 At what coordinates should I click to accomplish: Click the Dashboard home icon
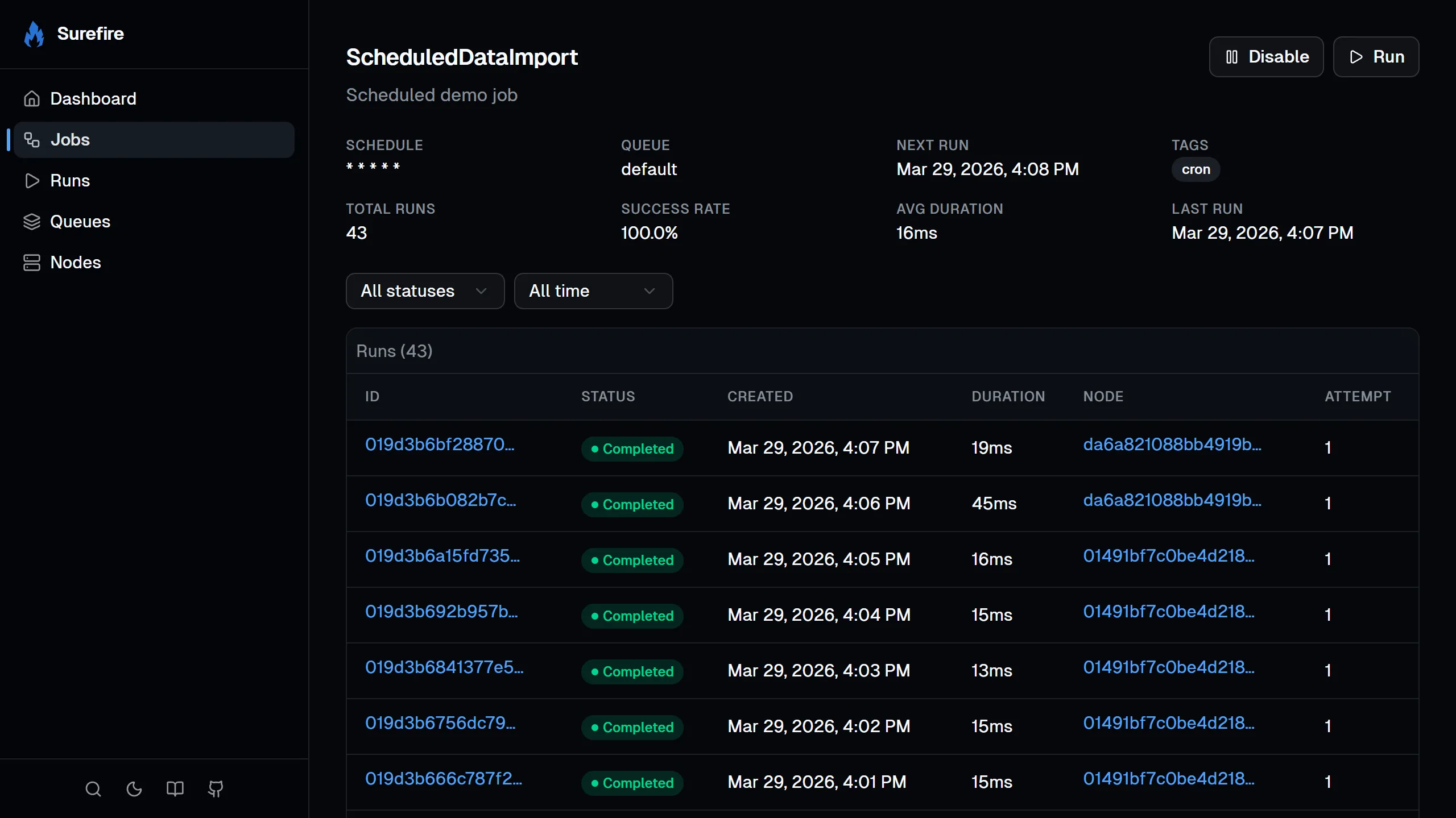point(32,99)
